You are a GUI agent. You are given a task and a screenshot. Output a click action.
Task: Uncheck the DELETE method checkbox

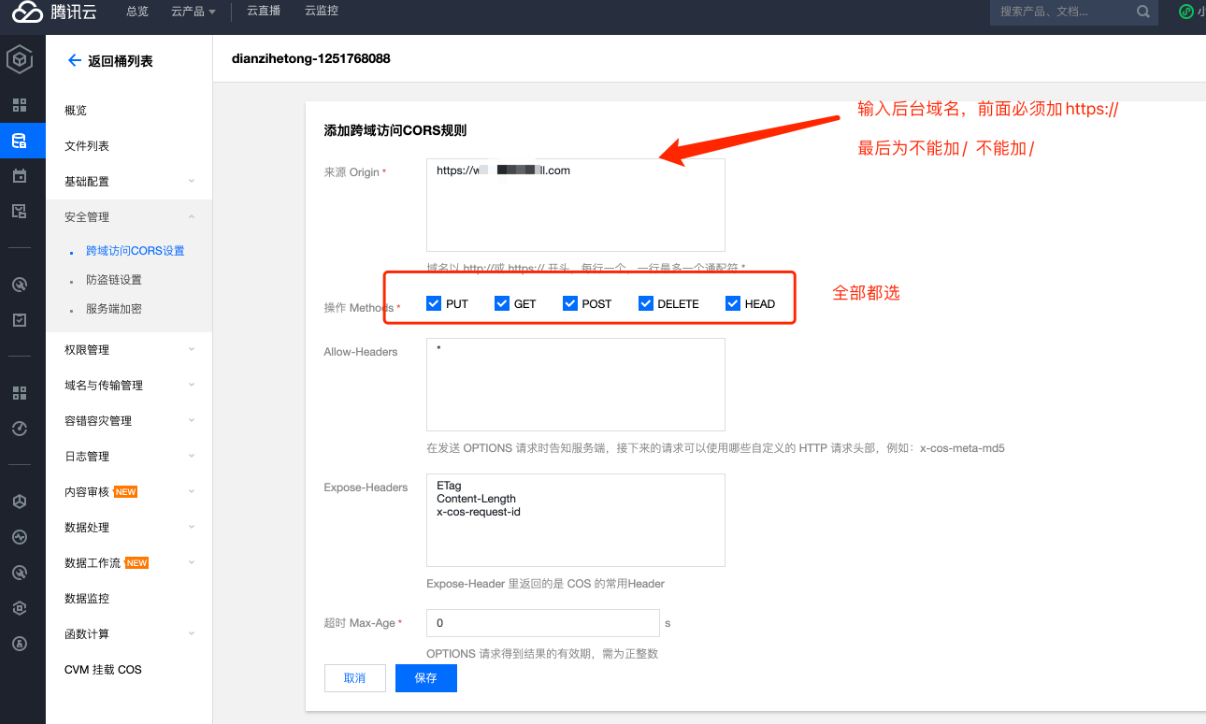coord(645,304)
